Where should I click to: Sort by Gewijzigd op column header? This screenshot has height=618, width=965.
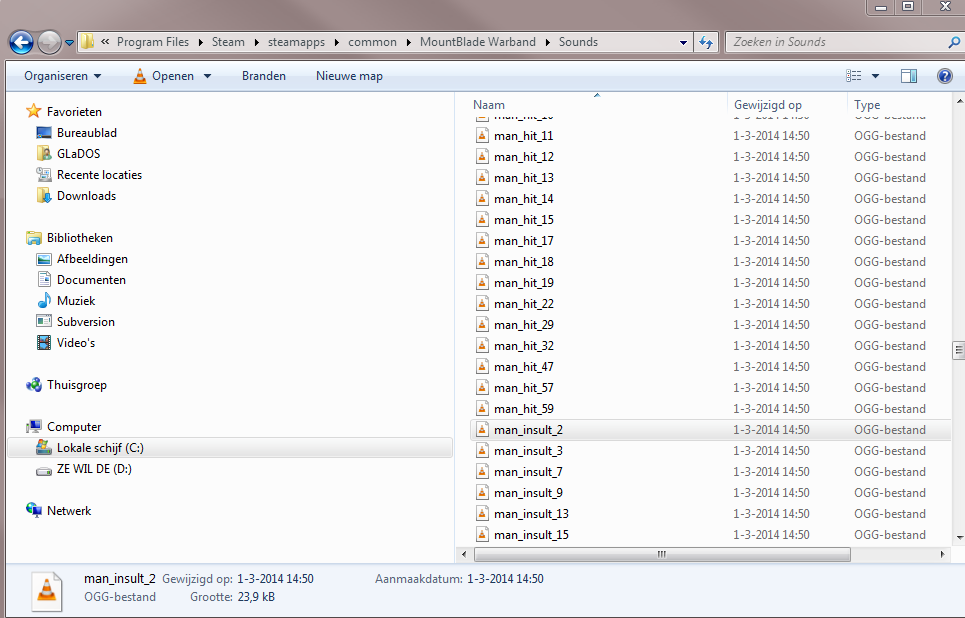coord(767,105)
